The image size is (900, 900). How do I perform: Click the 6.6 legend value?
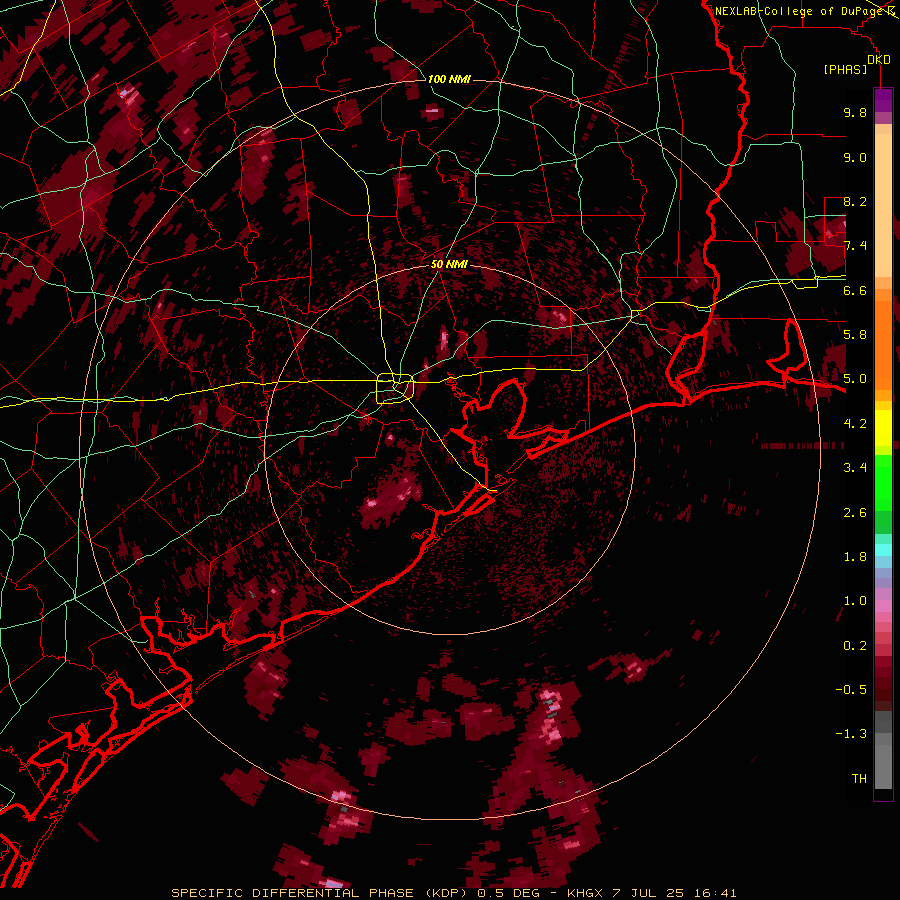pos(855,290)
